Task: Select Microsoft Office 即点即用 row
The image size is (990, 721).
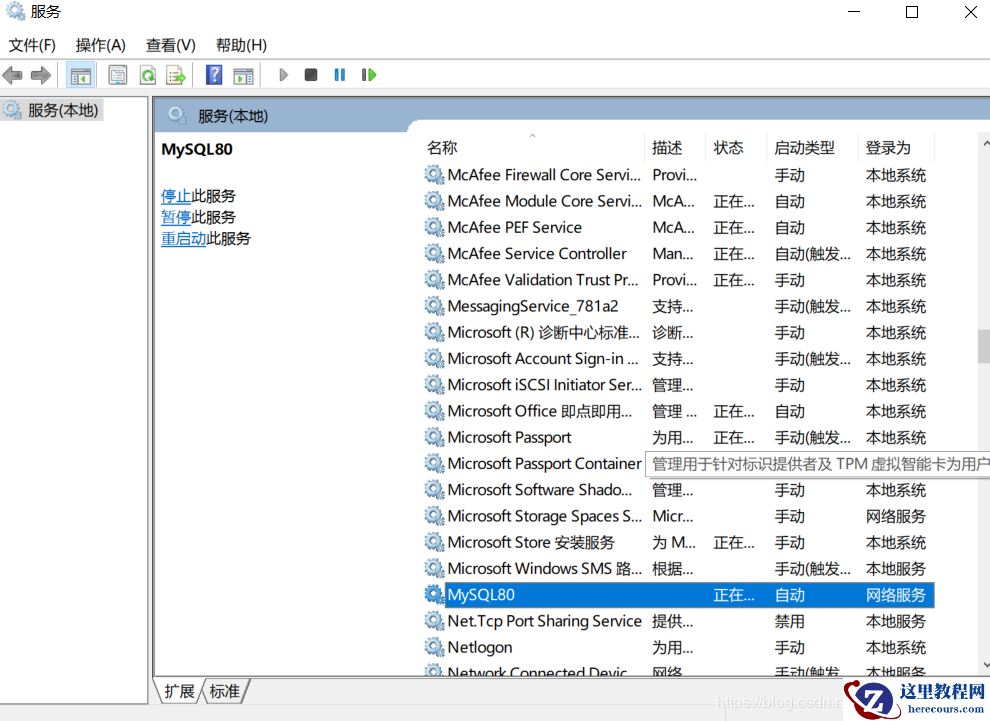Action: [678, 411]
